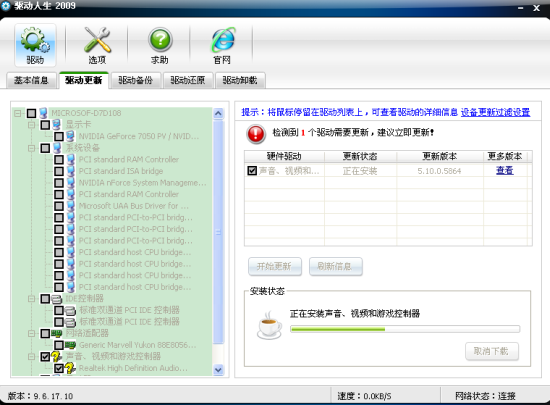Check the Generic Marvell Yukon checkbox

click(59, 345)
